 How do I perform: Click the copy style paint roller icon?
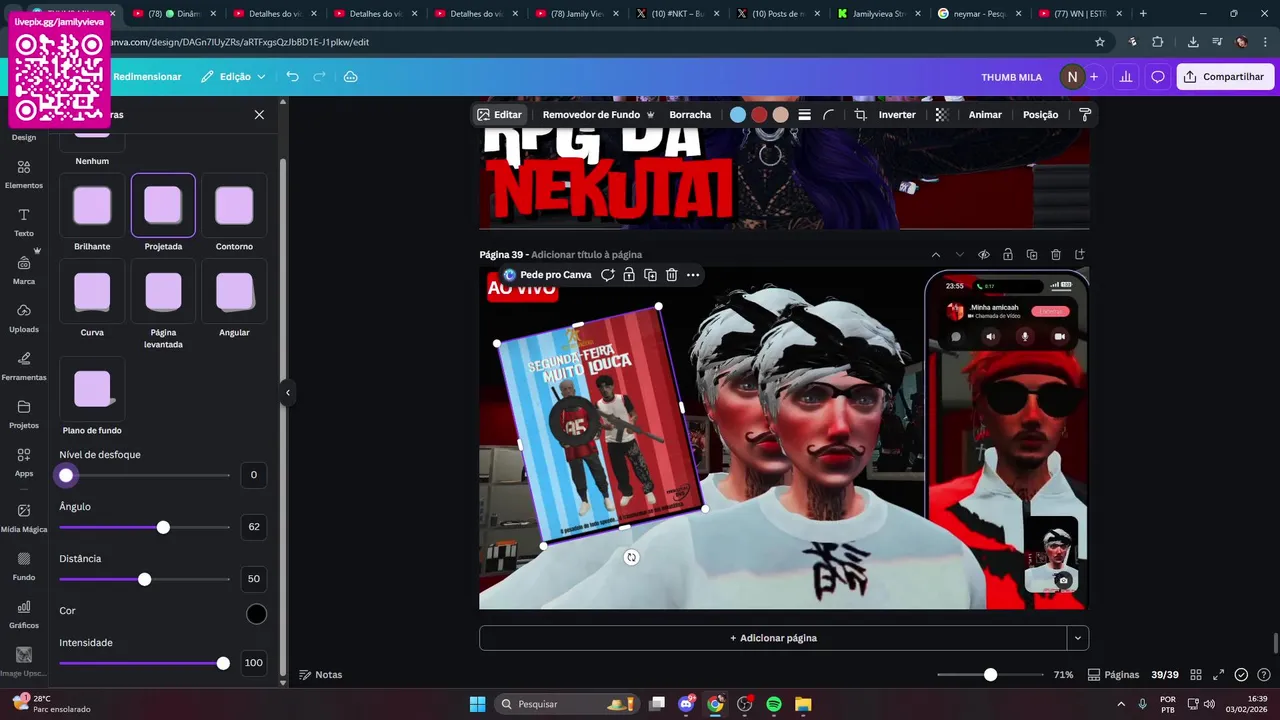coord(1085,115)
